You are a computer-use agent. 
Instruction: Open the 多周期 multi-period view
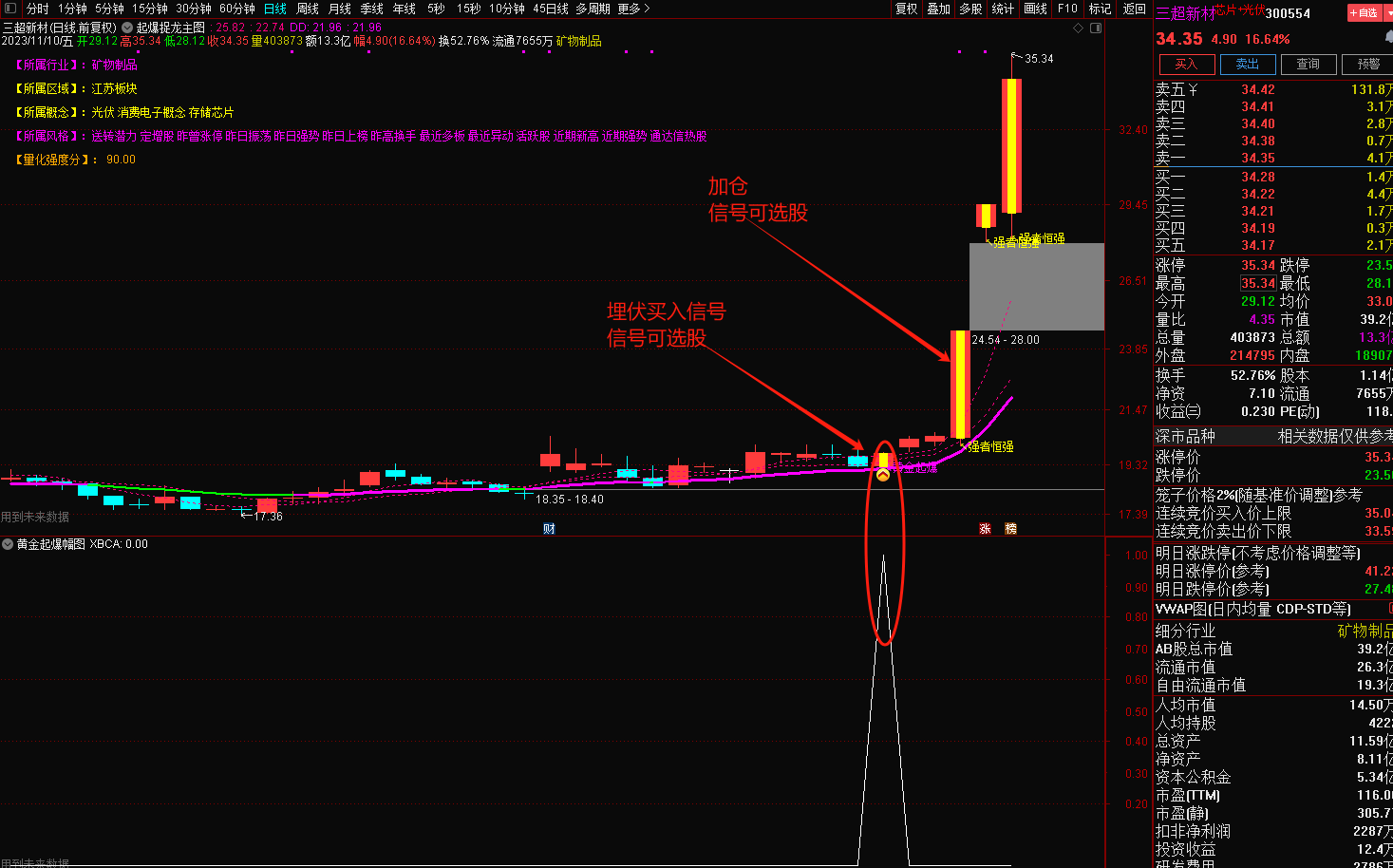pos(593,9)
